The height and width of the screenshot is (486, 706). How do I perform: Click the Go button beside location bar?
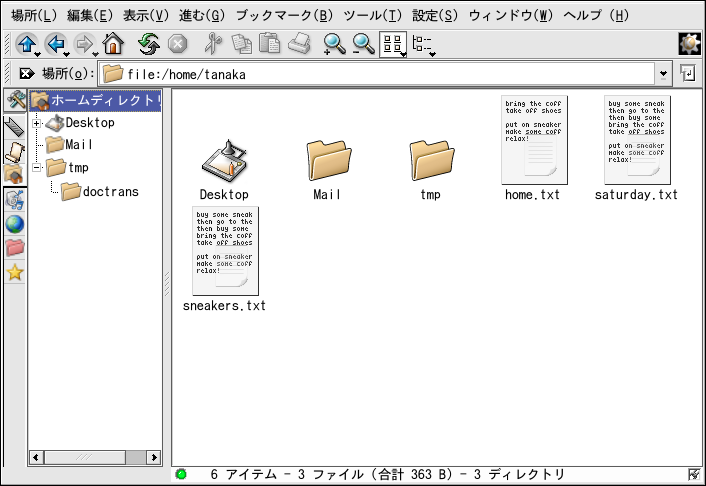(688, 73)
